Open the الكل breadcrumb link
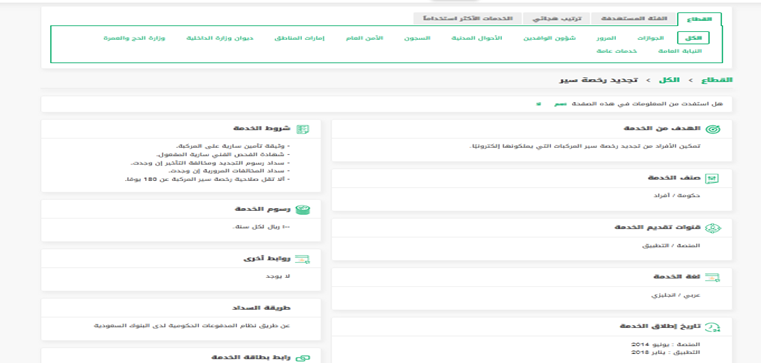 pos(669,80)
